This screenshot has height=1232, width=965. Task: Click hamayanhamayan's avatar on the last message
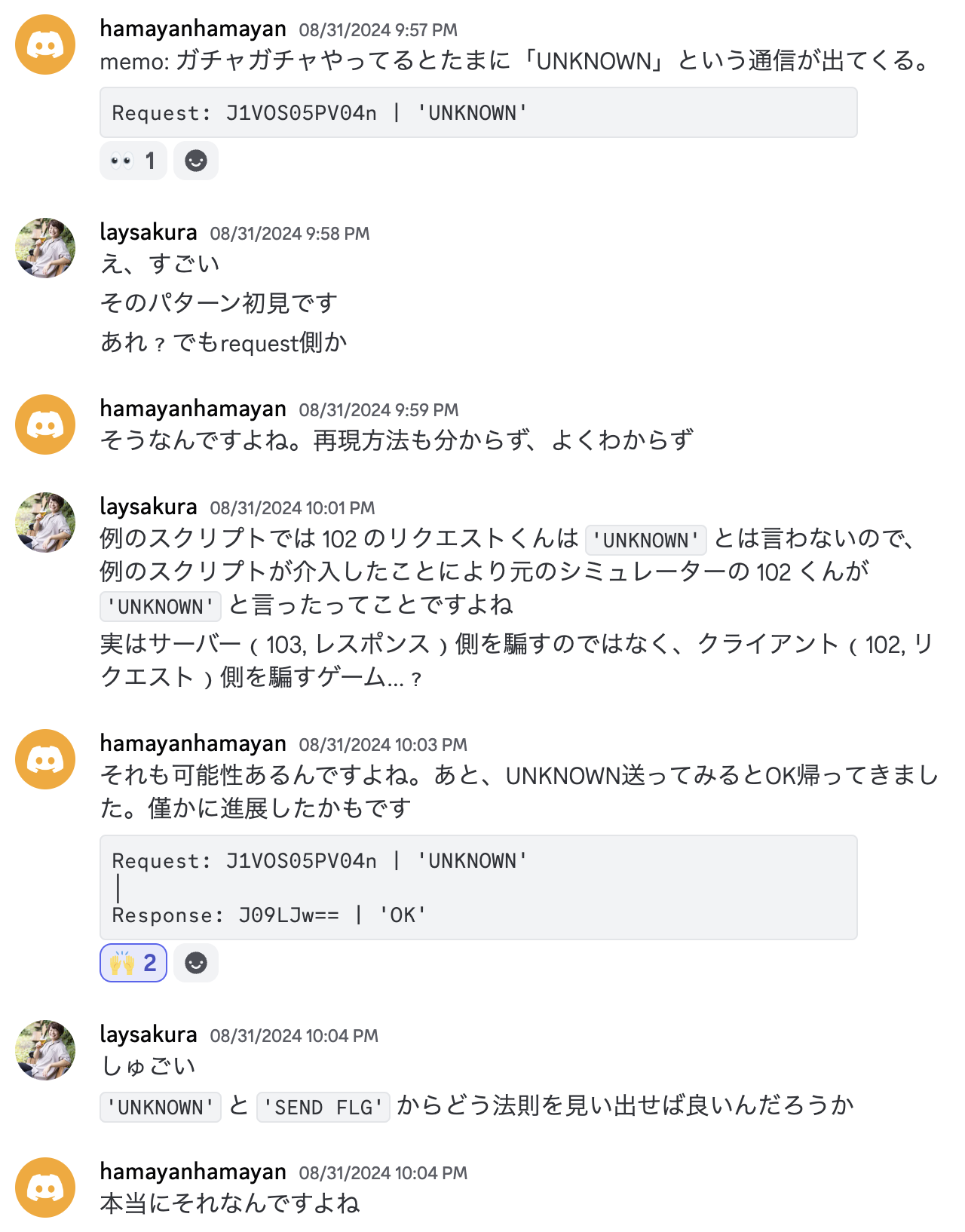(45, 1186)
